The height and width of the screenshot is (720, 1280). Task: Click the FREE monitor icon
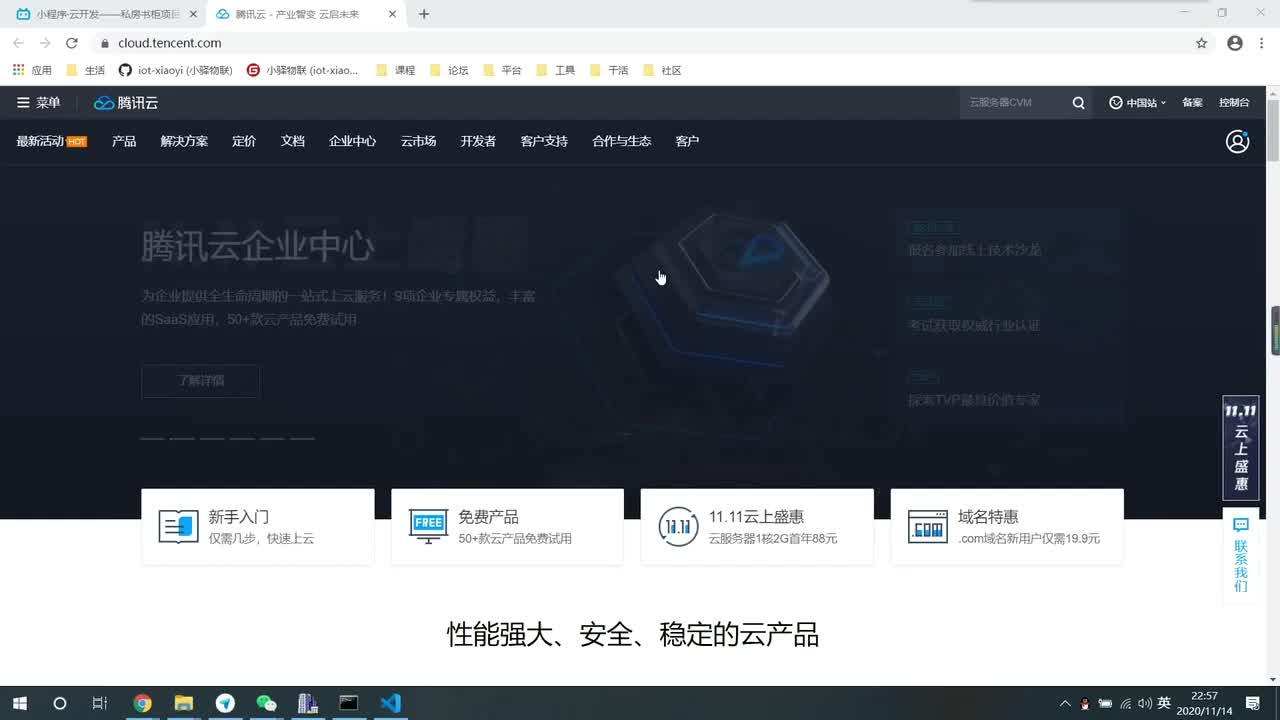(x=428, y=526)
